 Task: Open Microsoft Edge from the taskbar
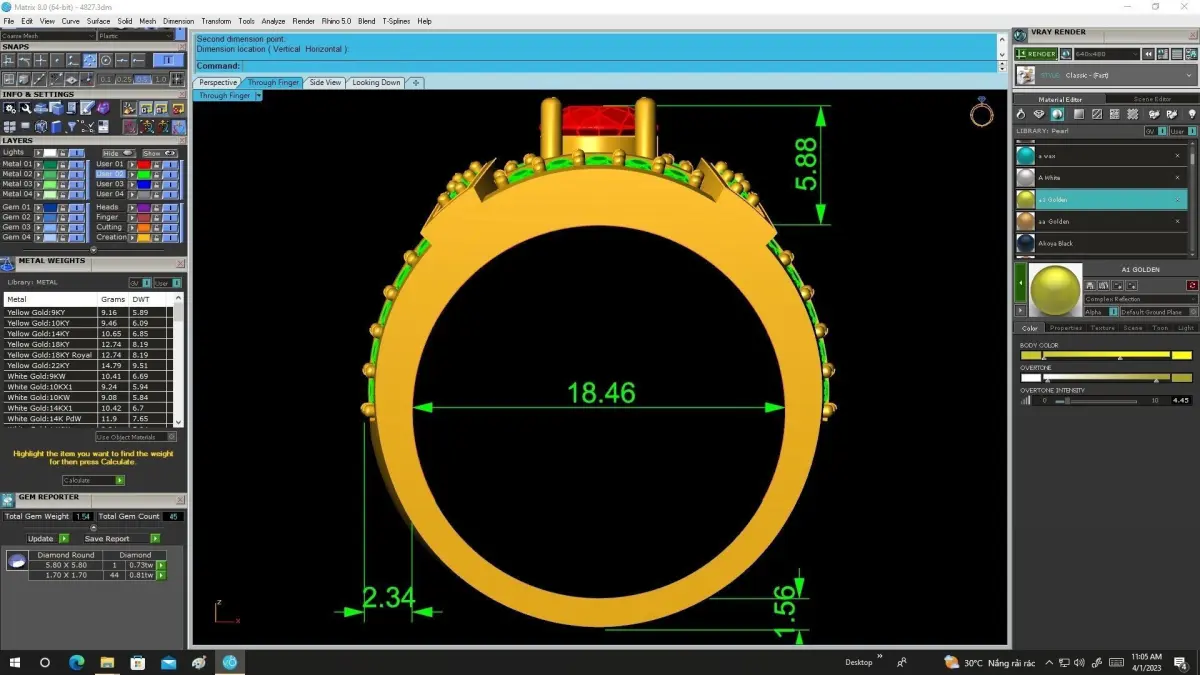pyautogui.click(x=76, y=662)
